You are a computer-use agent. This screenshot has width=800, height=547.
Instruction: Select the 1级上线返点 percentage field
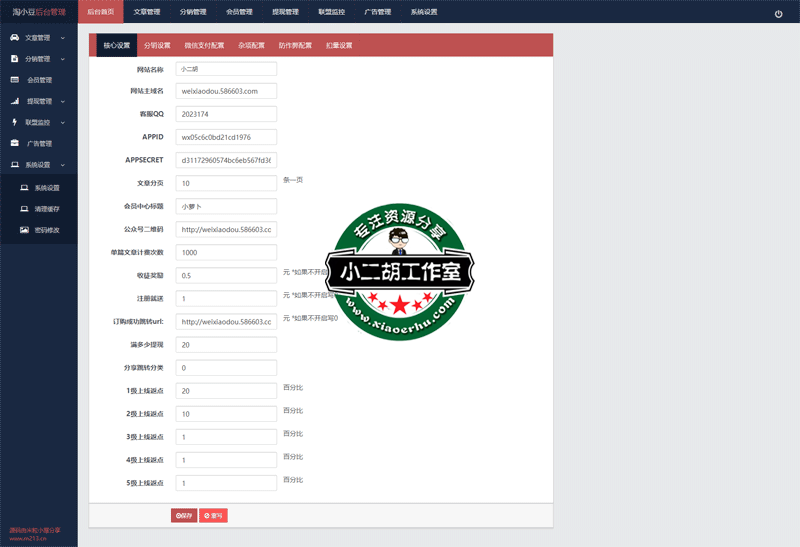(225, 391)
